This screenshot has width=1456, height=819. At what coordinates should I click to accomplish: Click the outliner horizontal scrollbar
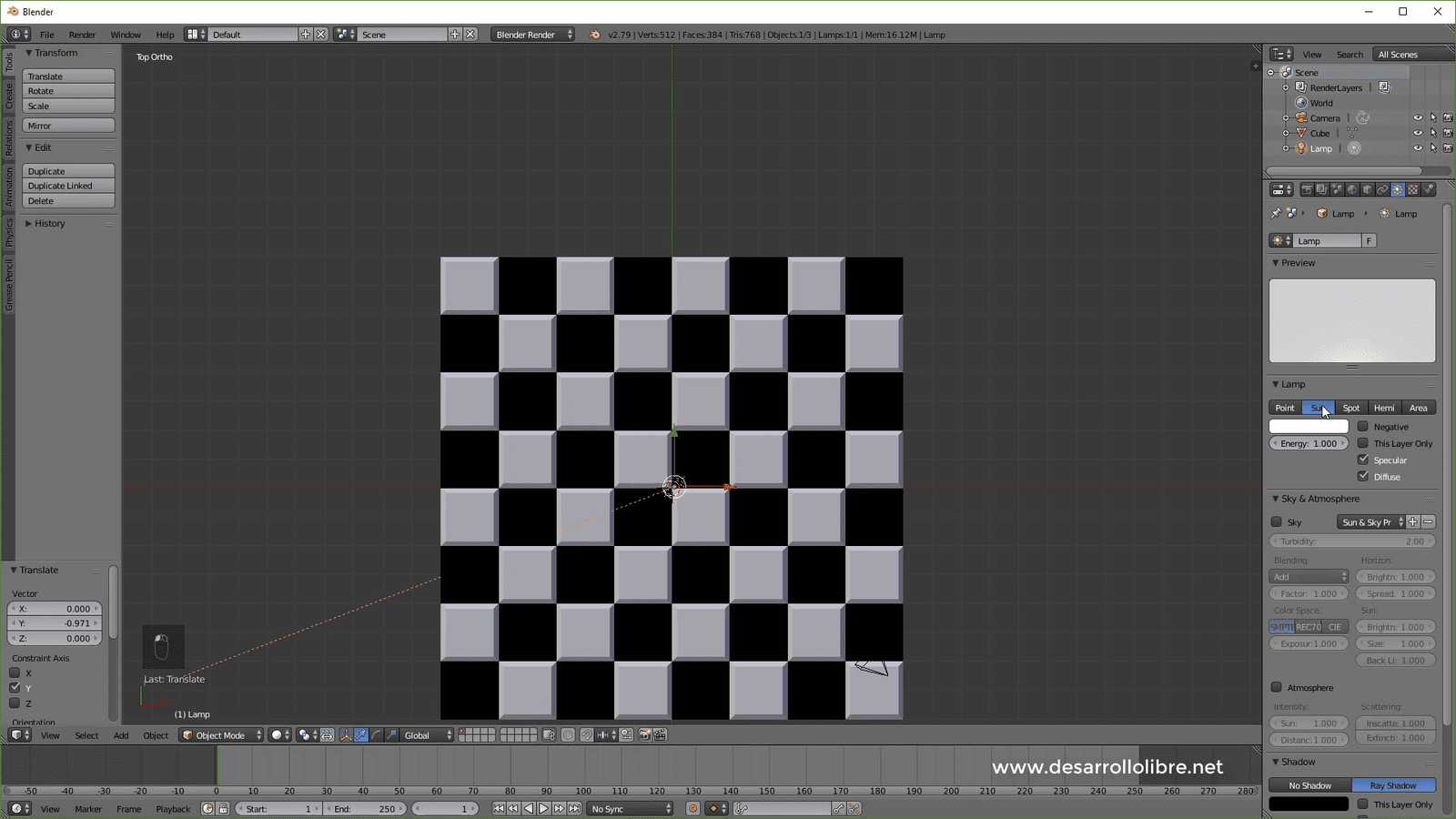[x=1343, y=170]
